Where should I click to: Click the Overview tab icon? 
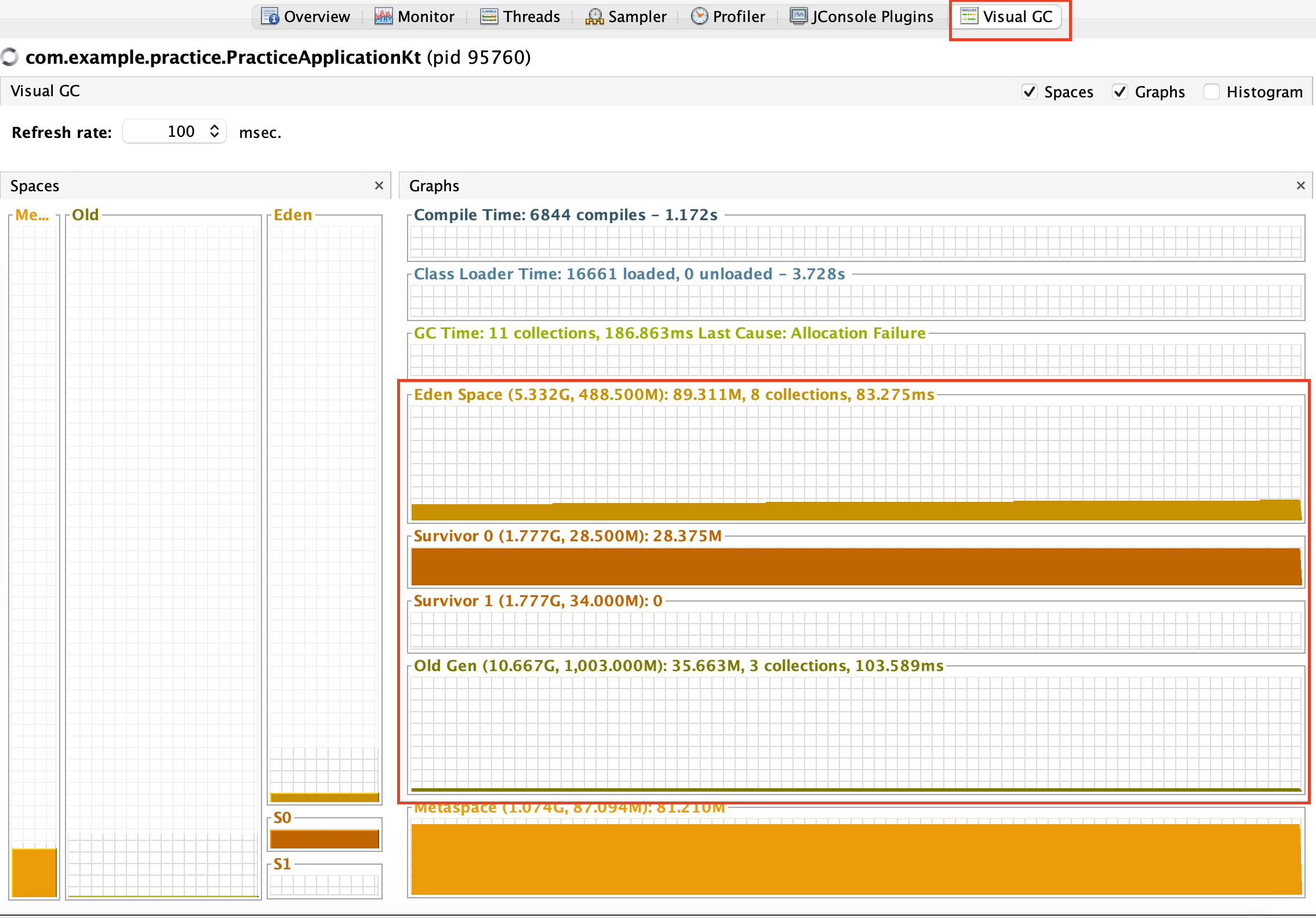pyautogui.click(x=270, y=16)
